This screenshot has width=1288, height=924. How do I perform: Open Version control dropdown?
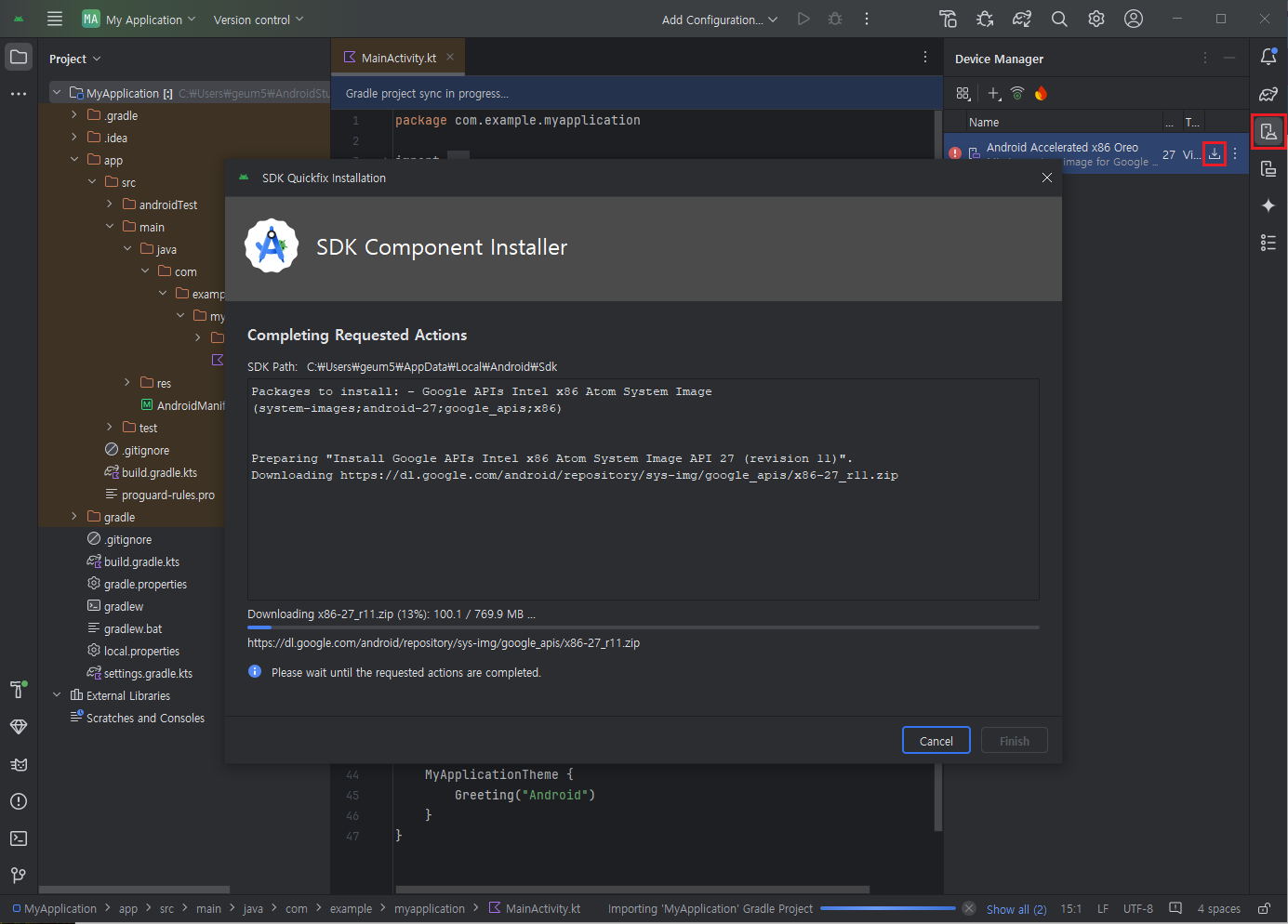tap(259, 20)
